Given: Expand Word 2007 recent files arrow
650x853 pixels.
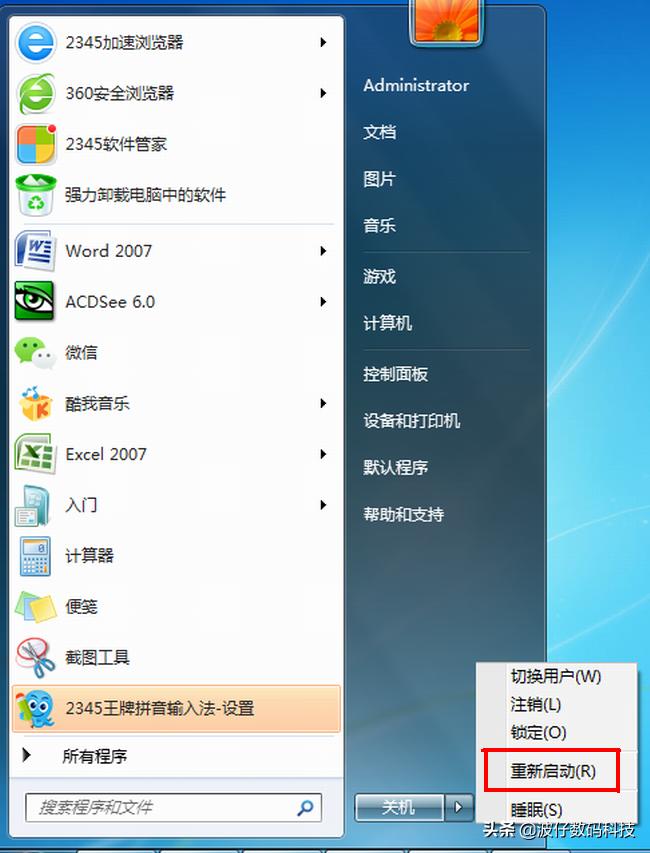Looking at the screenshot, I should coord(323,251).
